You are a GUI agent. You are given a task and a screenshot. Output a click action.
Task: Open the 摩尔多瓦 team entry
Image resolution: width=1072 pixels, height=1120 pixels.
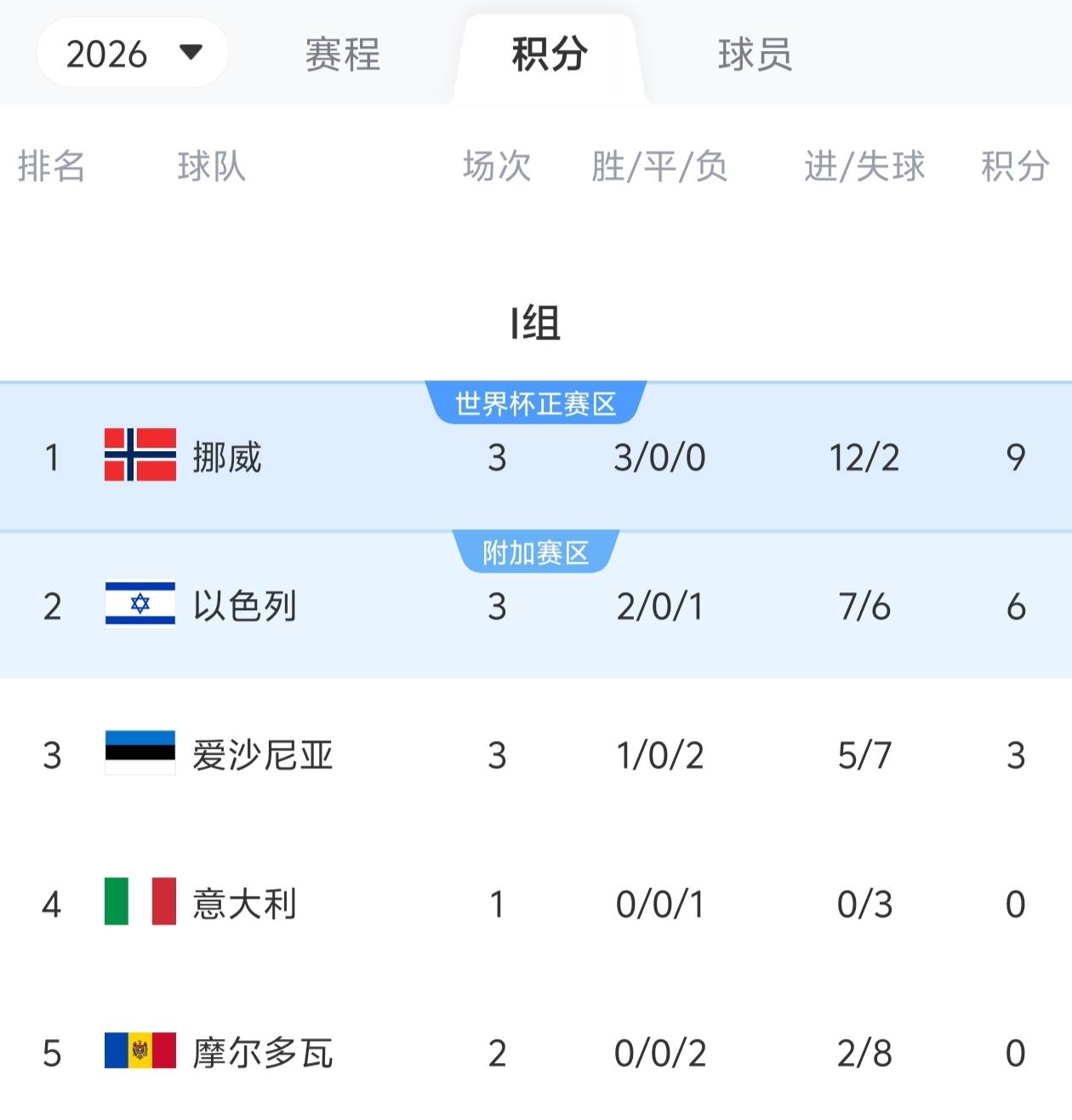click(262, 1054)
